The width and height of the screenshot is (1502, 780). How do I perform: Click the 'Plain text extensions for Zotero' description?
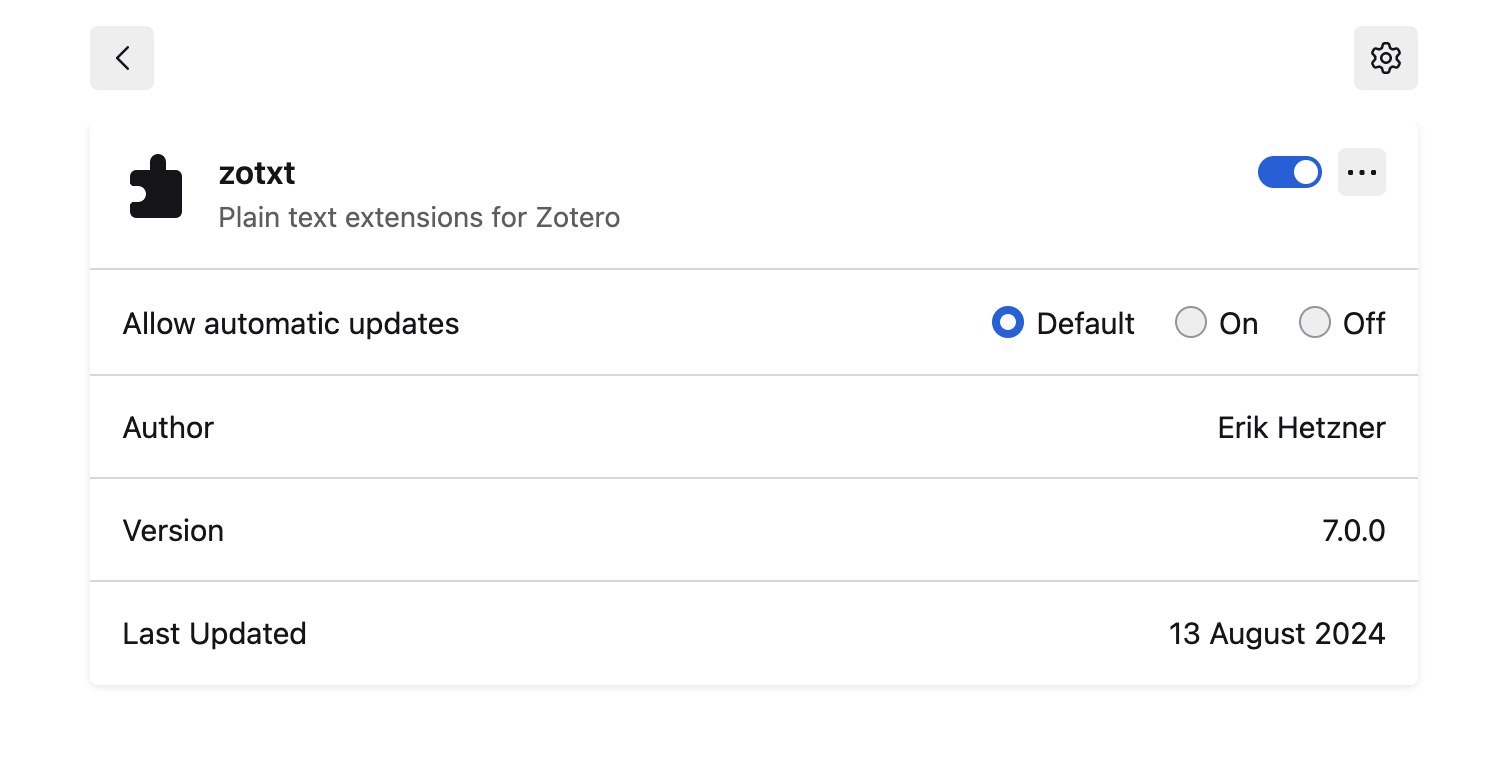coord(419,217)
